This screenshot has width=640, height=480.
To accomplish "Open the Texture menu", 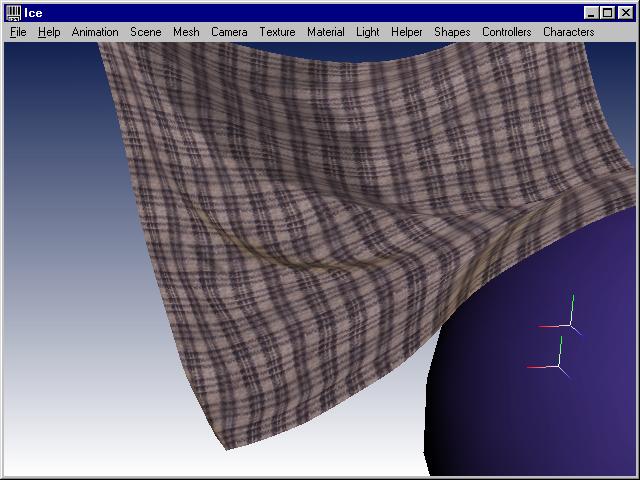I will point(277,32).
